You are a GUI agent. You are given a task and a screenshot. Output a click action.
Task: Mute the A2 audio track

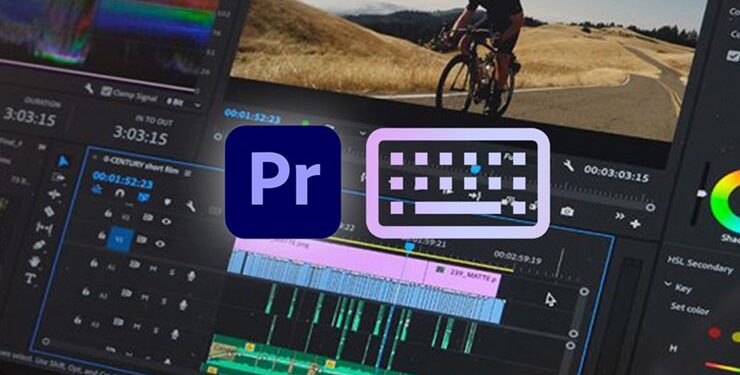pos(145,298)
